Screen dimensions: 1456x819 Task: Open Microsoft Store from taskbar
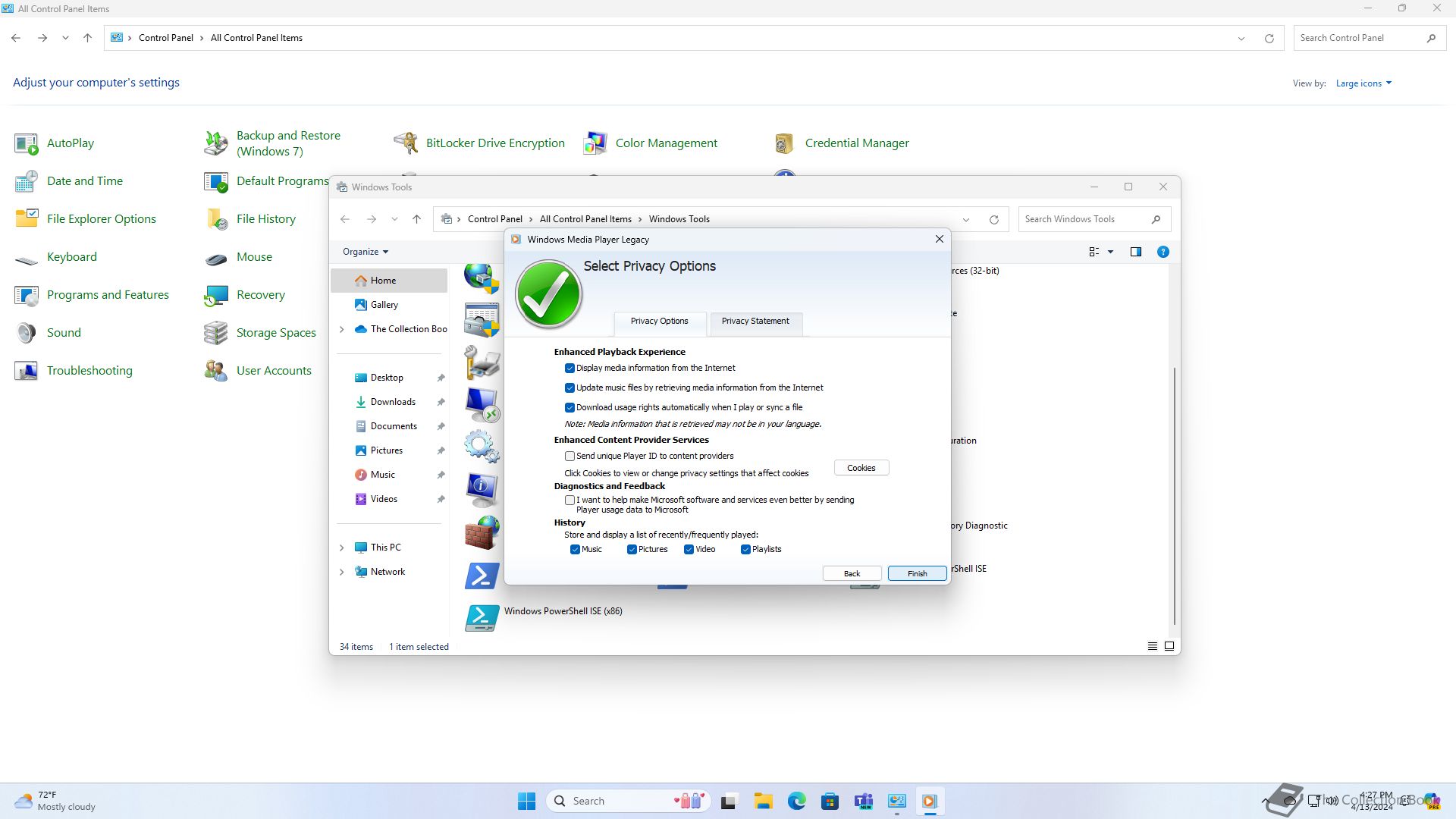(830, 801)
